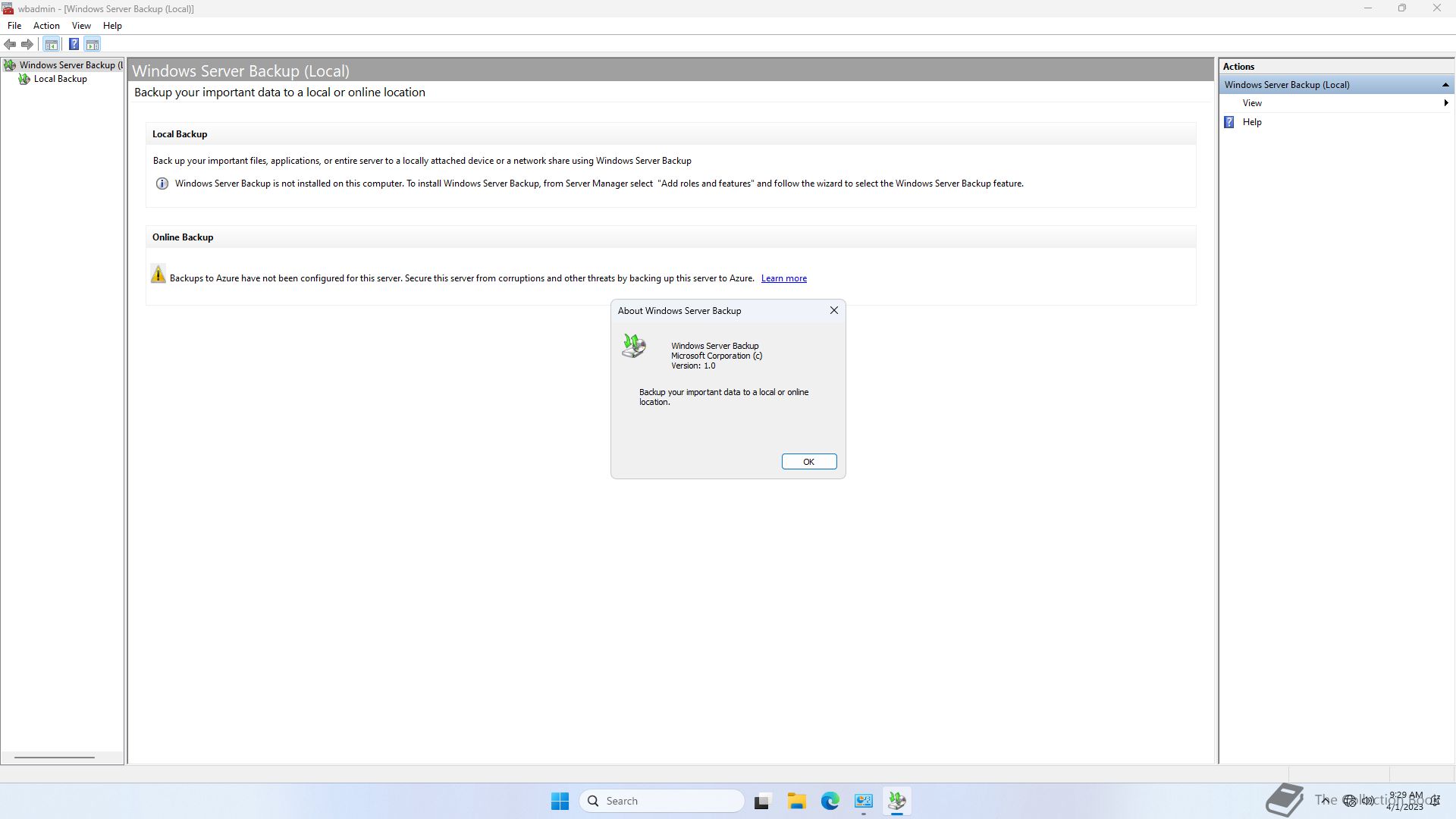Click the Version: 1.0 text
Screen dimensions: 1456x819
(x=693, y=366)
